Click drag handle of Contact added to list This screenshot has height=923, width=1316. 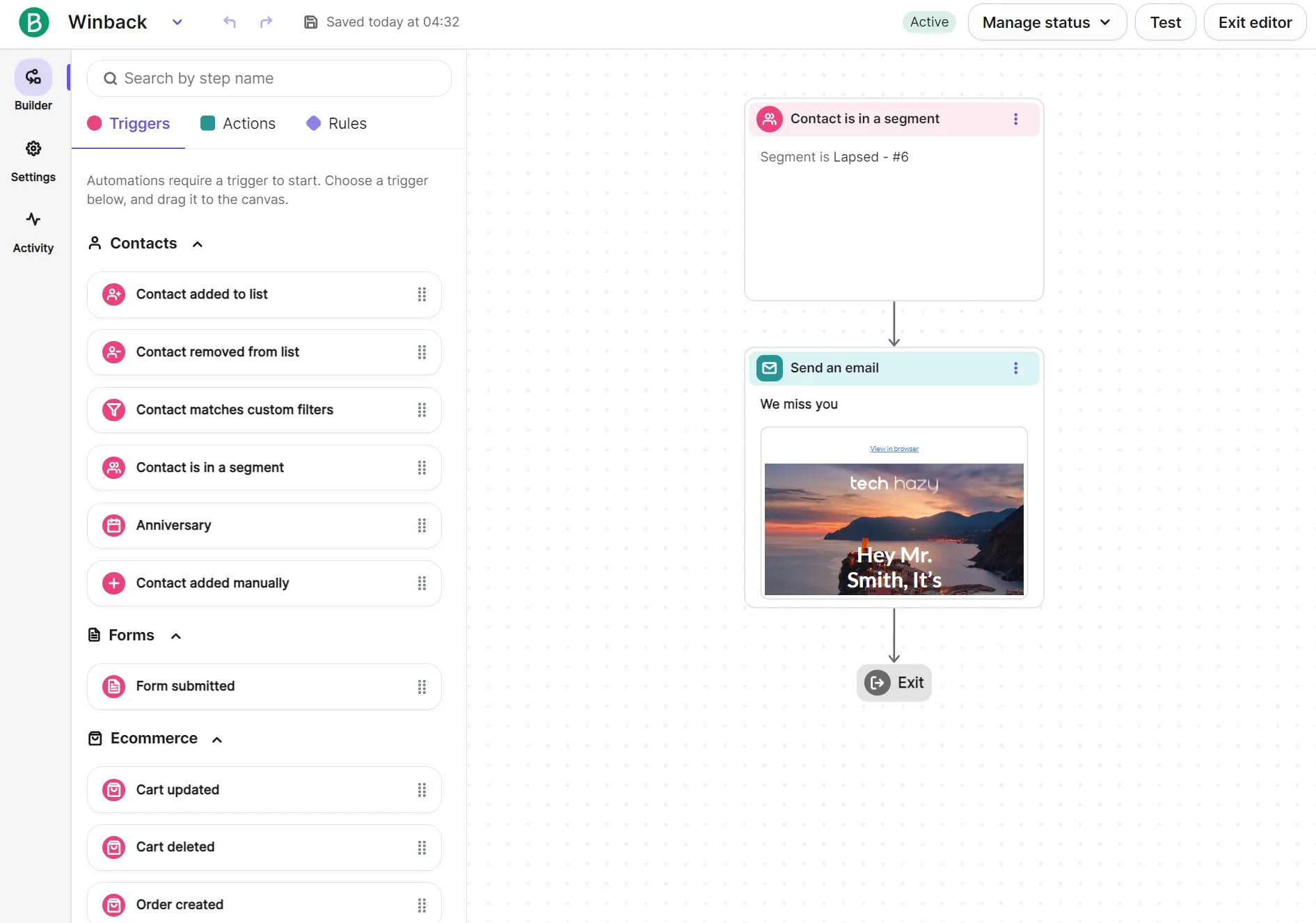[422, 294]
